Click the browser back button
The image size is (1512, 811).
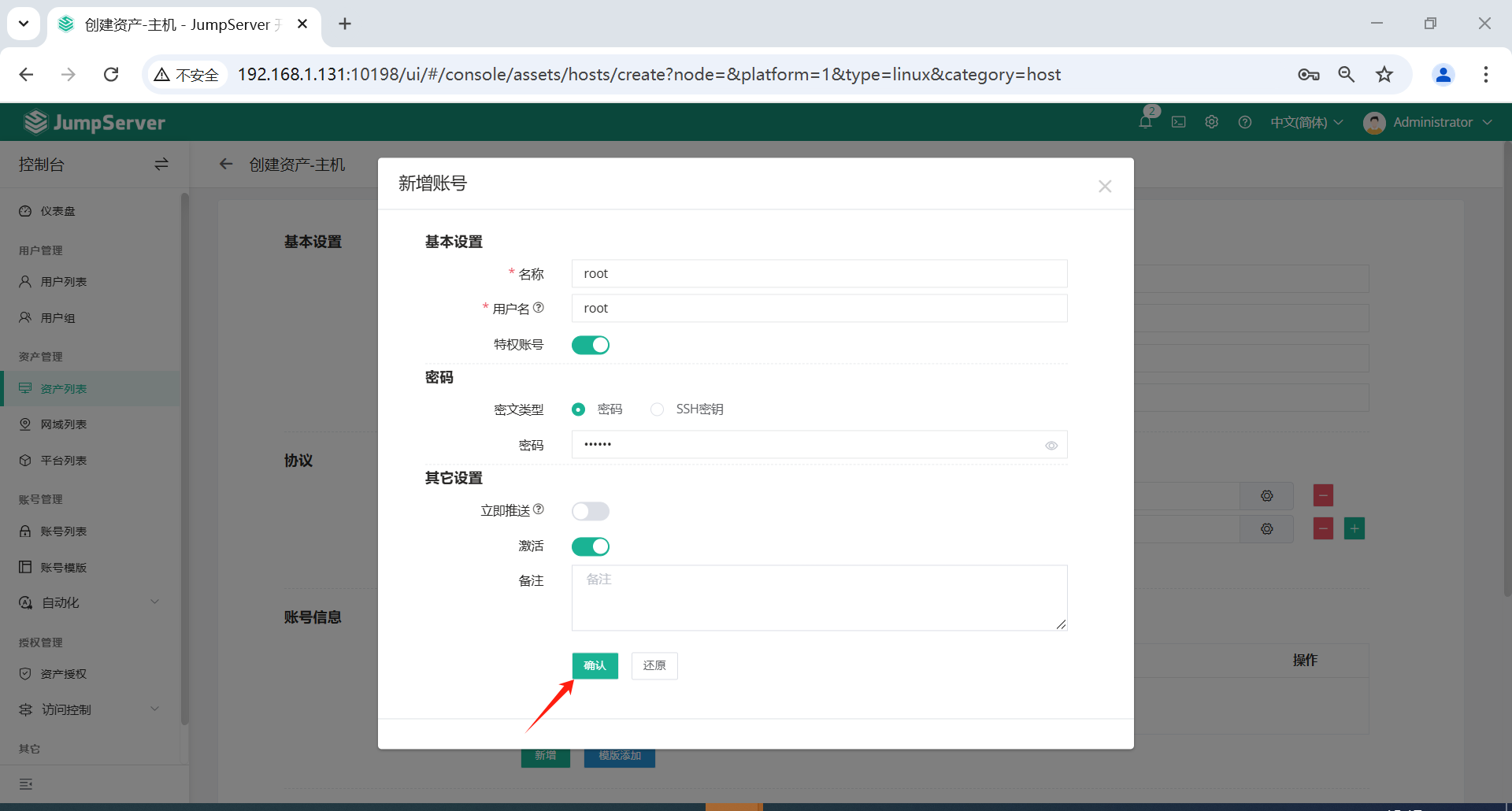coord(26,74)
